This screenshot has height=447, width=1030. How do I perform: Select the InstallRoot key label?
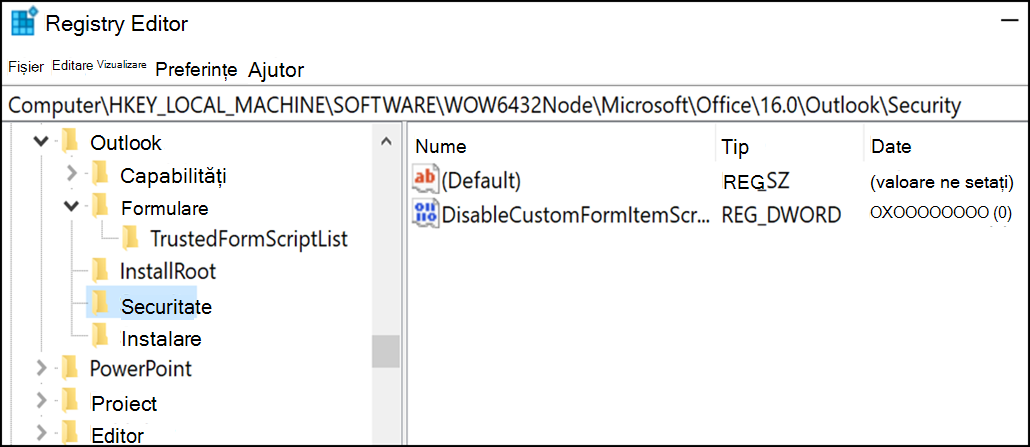(168, 271)
